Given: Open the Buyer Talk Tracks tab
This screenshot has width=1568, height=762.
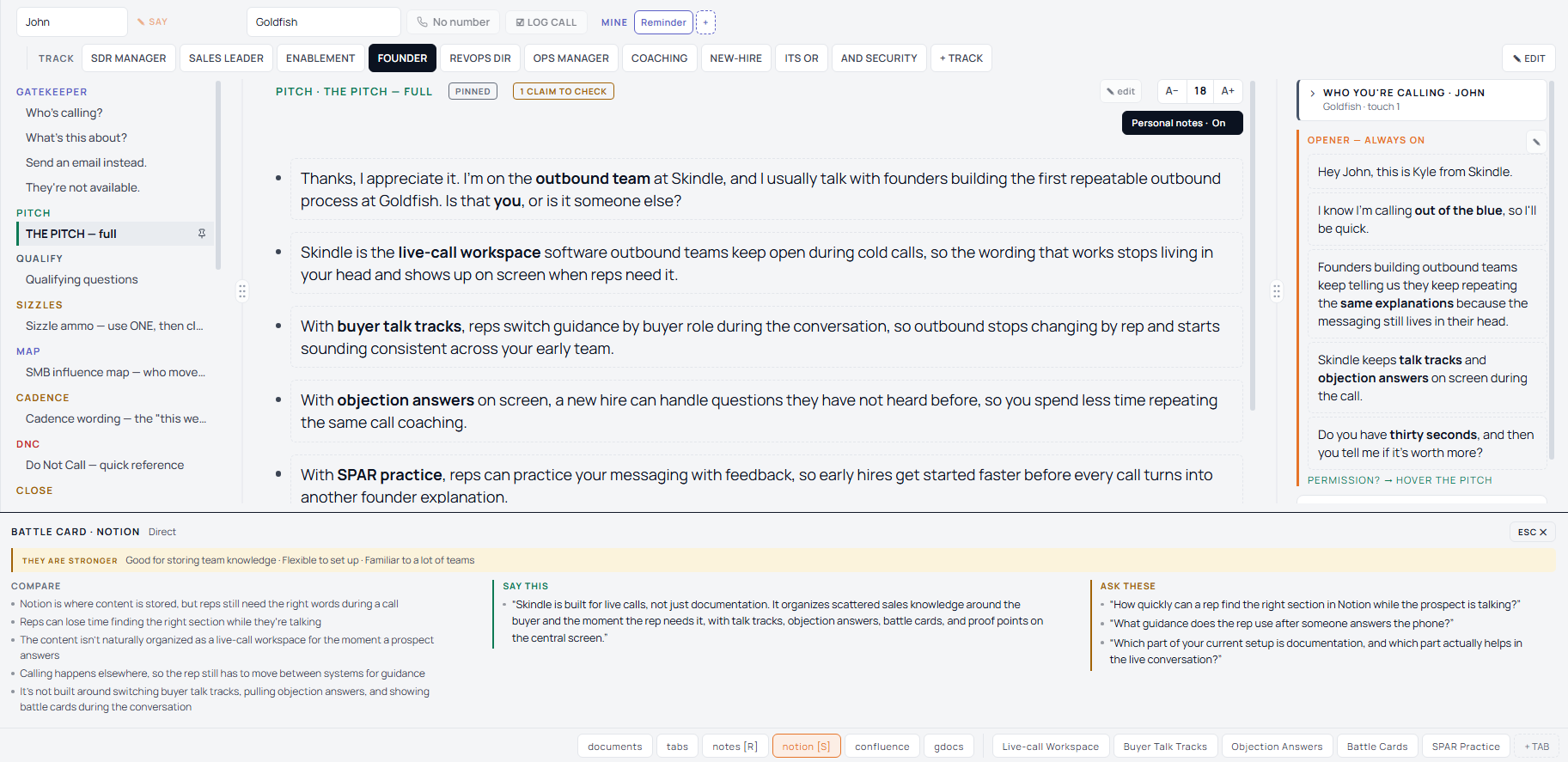Looking at the screenshot, I should (1165, 747).
